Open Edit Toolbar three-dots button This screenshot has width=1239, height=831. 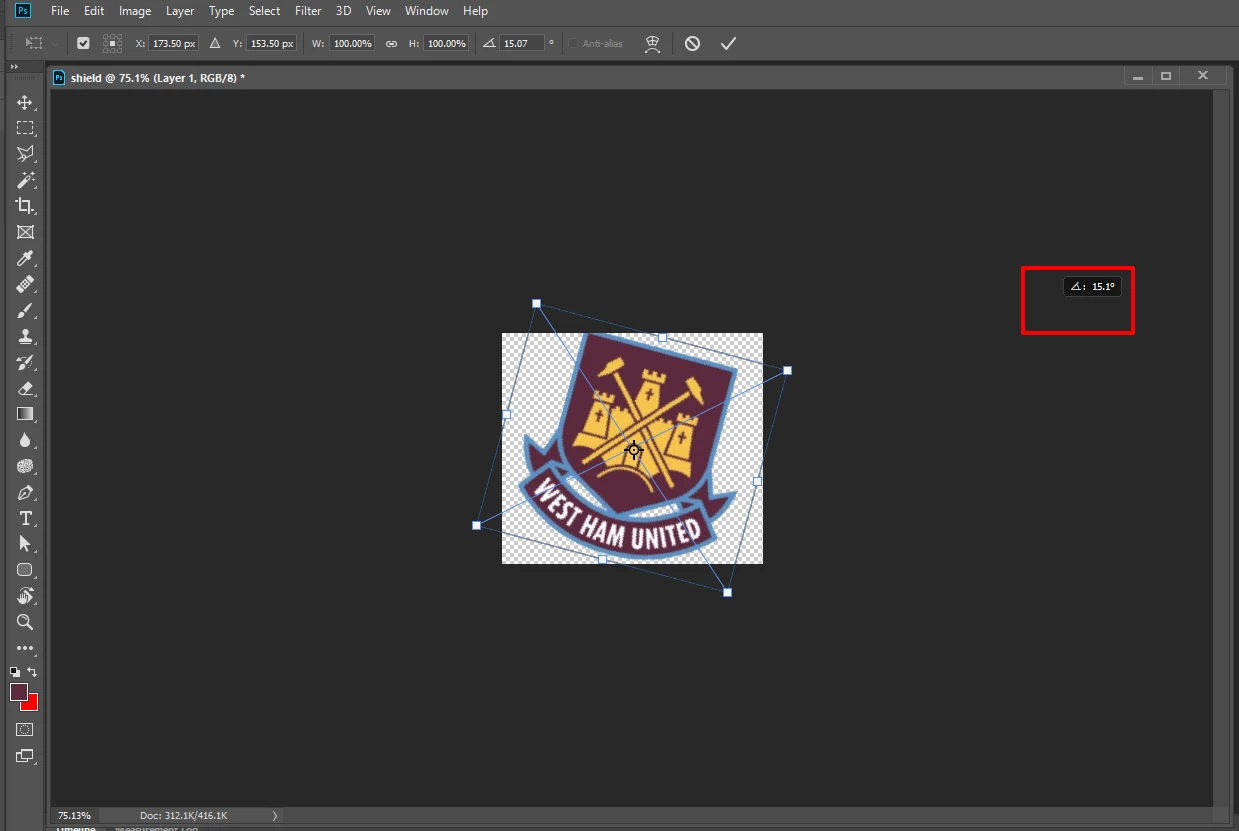pos(25,648)
